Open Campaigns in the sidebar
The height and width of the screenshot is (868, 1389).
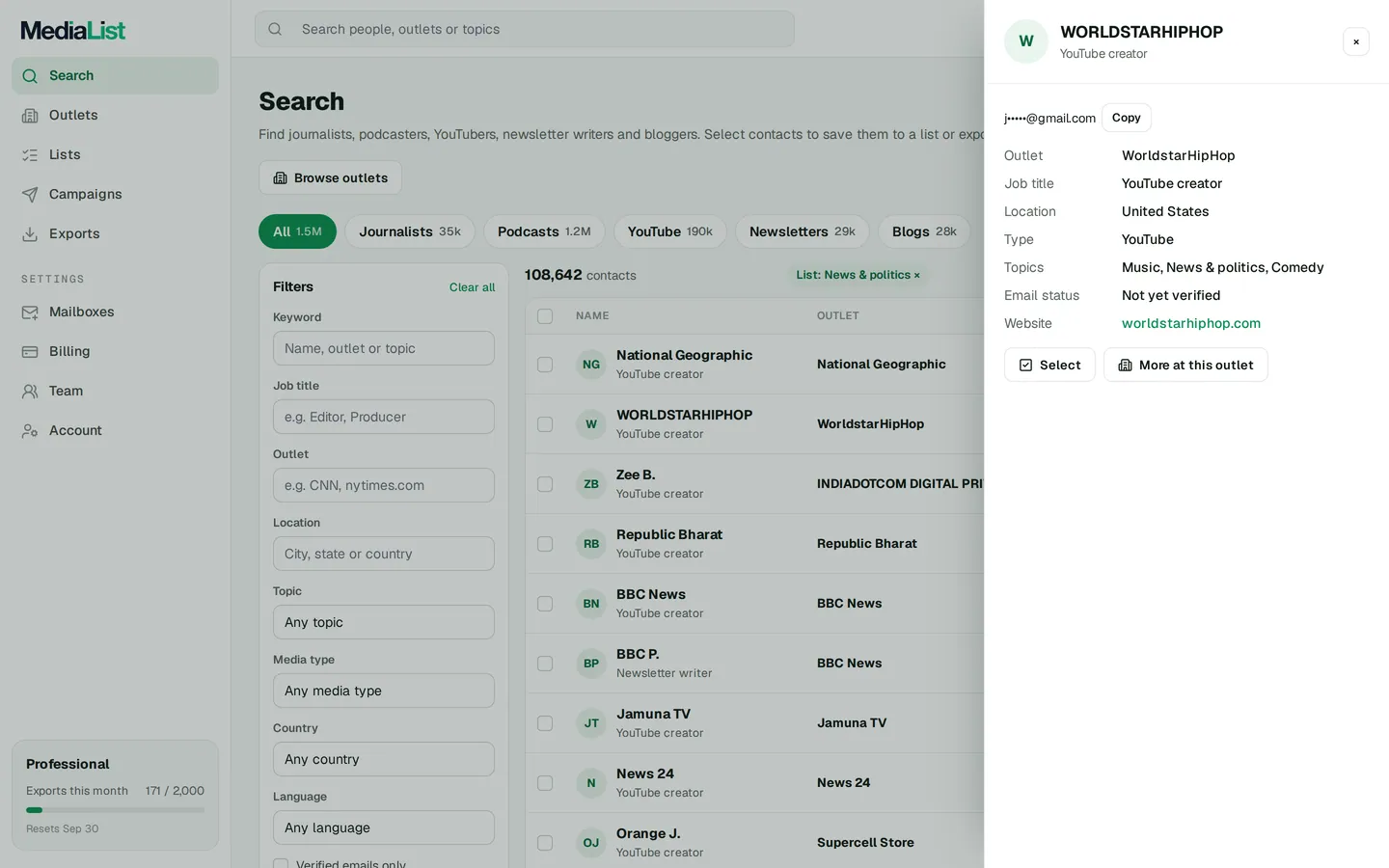pyautogui.click(x=115, y=194)
